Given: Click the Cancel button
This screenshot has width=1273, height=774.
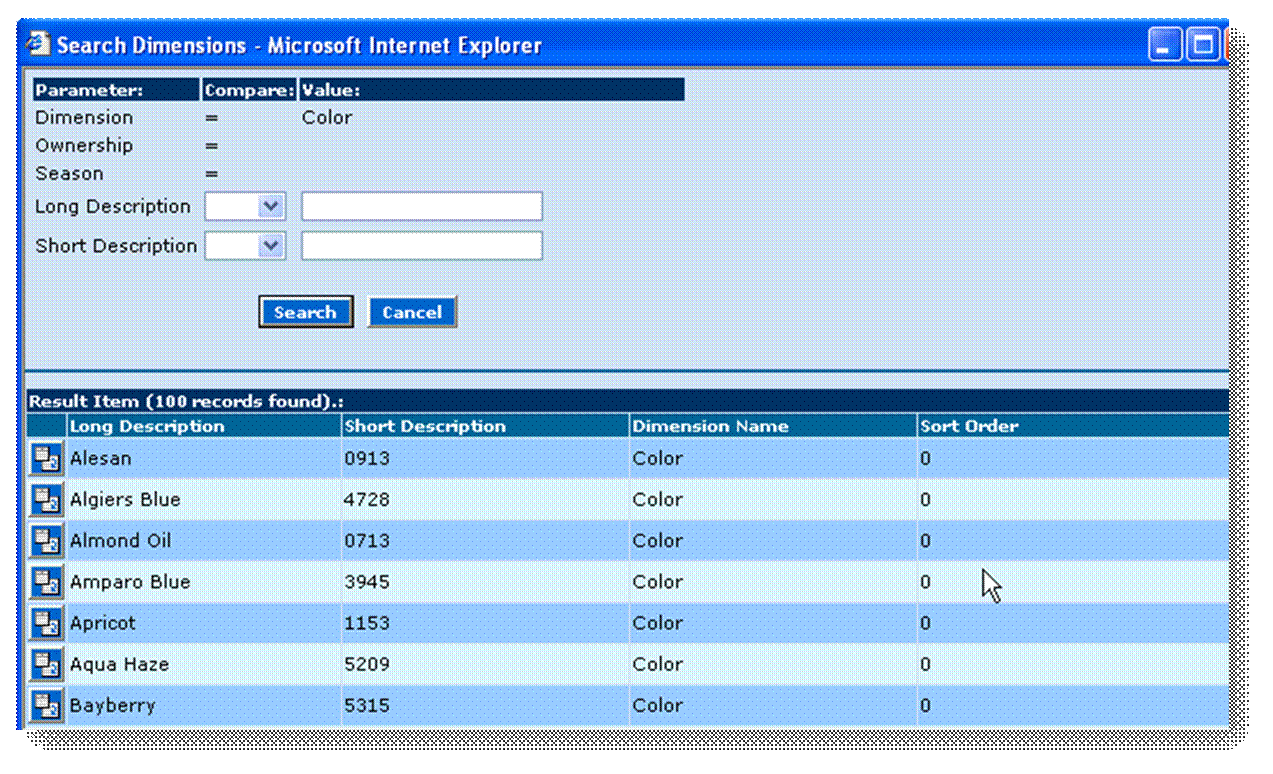Looking at the screenshot, I should pyautogui.click(x=412, y=312).
